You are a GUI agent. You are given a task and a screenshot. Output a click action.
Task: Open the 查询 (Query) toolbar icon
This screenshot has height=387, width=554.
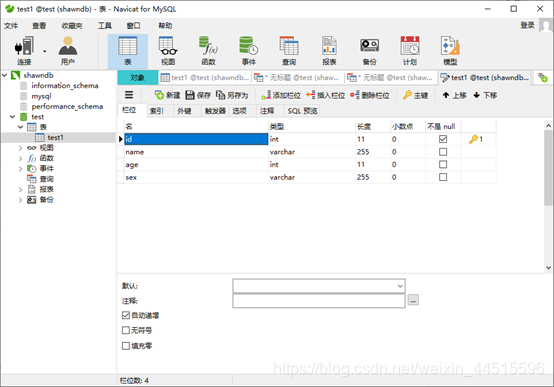pos(289,51)
